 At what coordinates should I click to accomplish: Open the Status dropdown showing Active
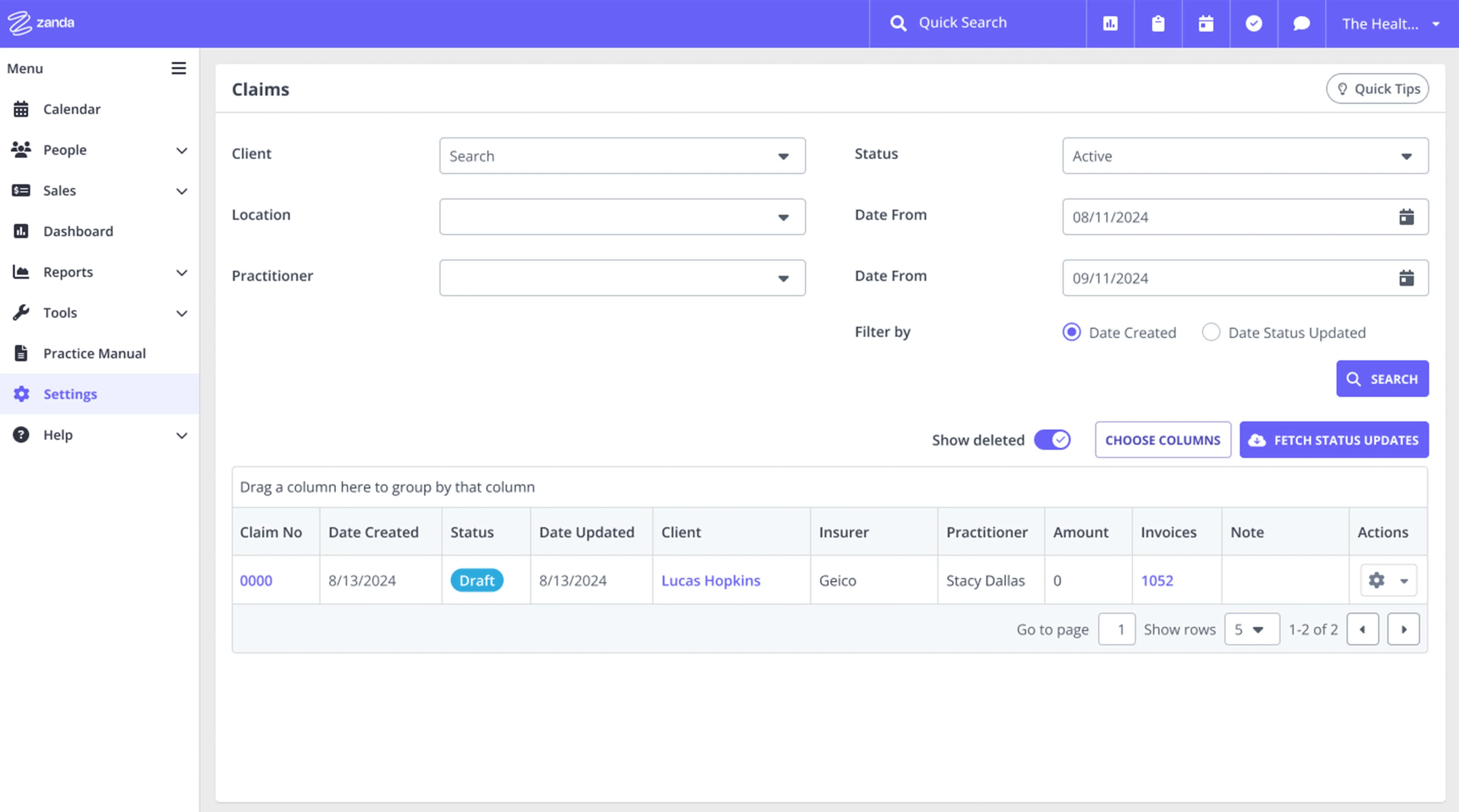(1245, 156)
